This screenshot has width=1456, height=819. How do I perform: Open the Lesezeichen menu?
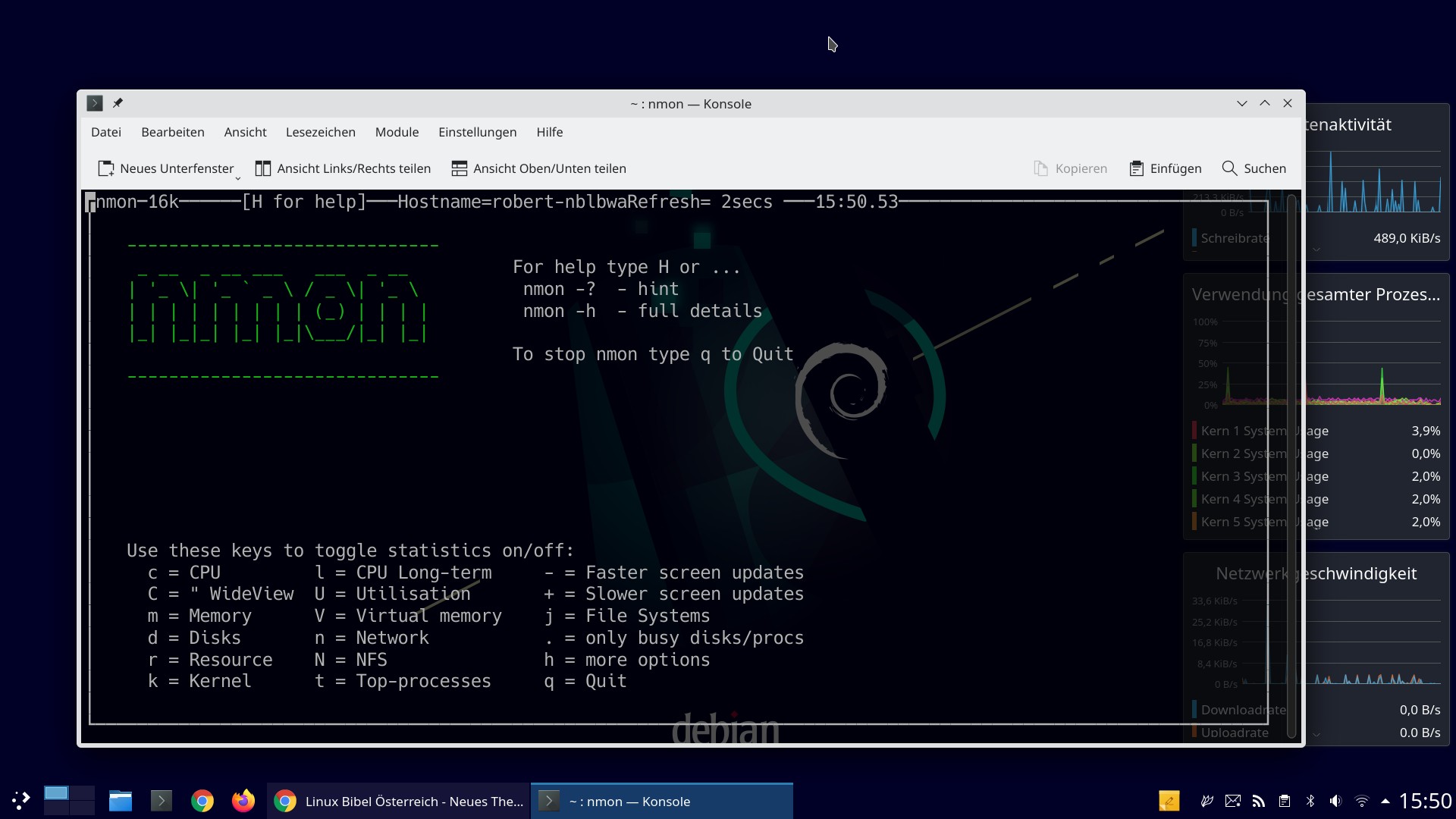[320, 132]
